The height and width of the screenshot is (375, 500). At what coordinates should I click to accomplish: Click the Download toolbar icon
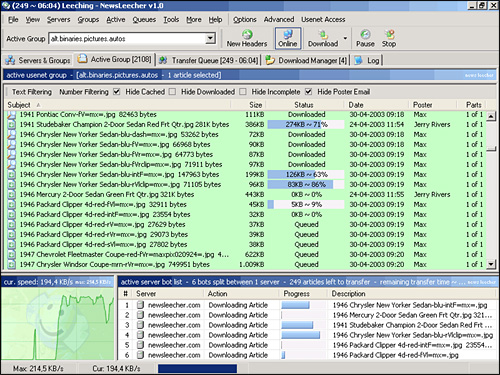point(323,34)
